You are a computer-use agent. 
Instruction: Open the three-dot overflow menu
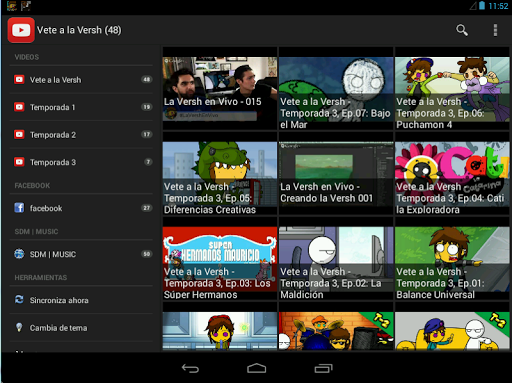click(495, 30)
